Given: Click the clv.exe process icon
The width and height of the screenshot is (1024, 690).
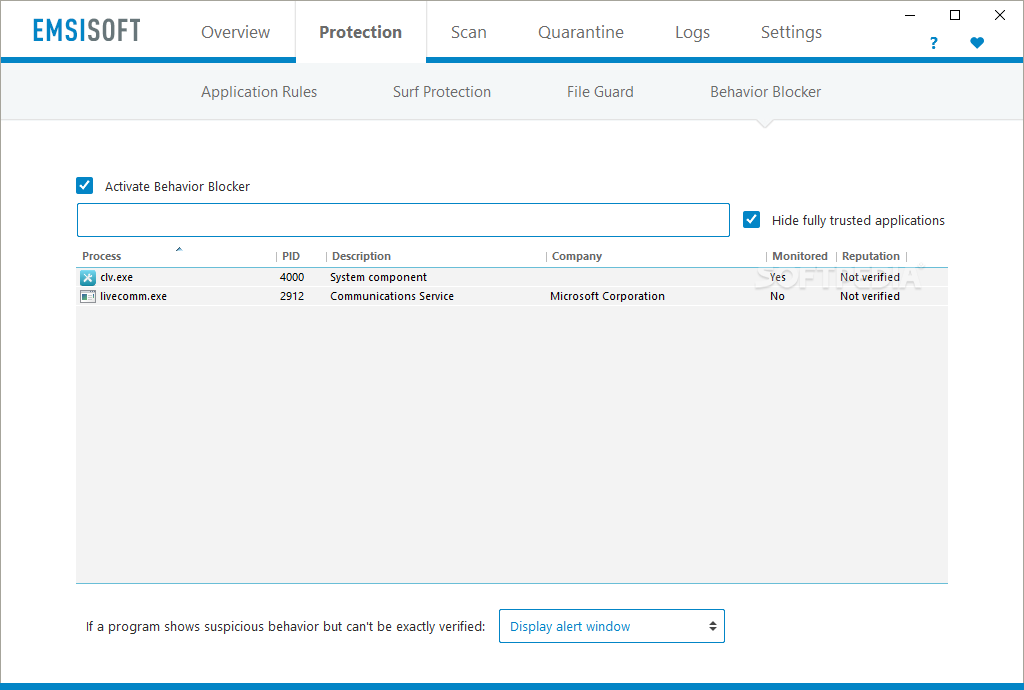Looking at the screenshot, I should 87,277.
